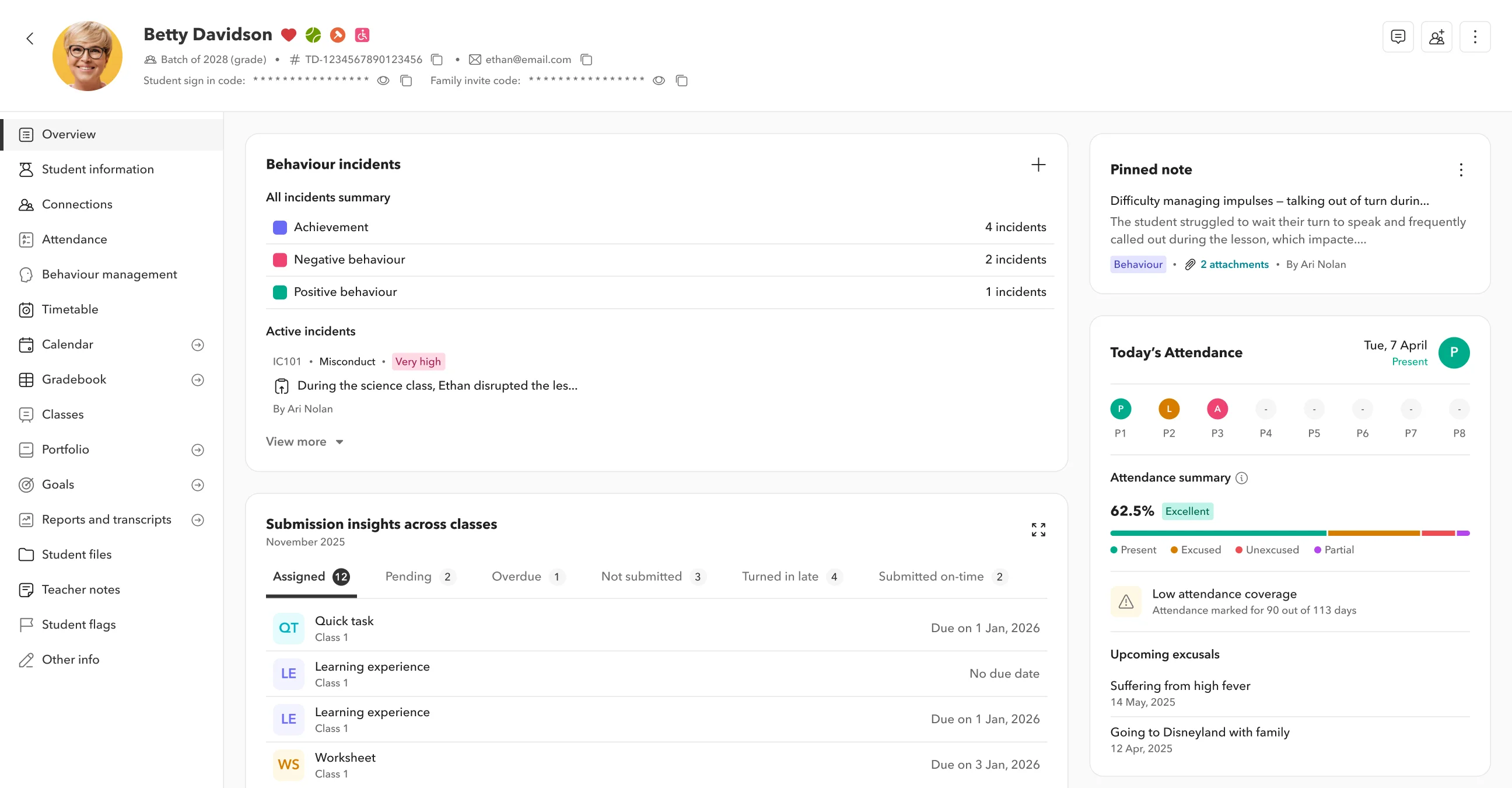Click the green leaf badge icon

pos(313,34)
